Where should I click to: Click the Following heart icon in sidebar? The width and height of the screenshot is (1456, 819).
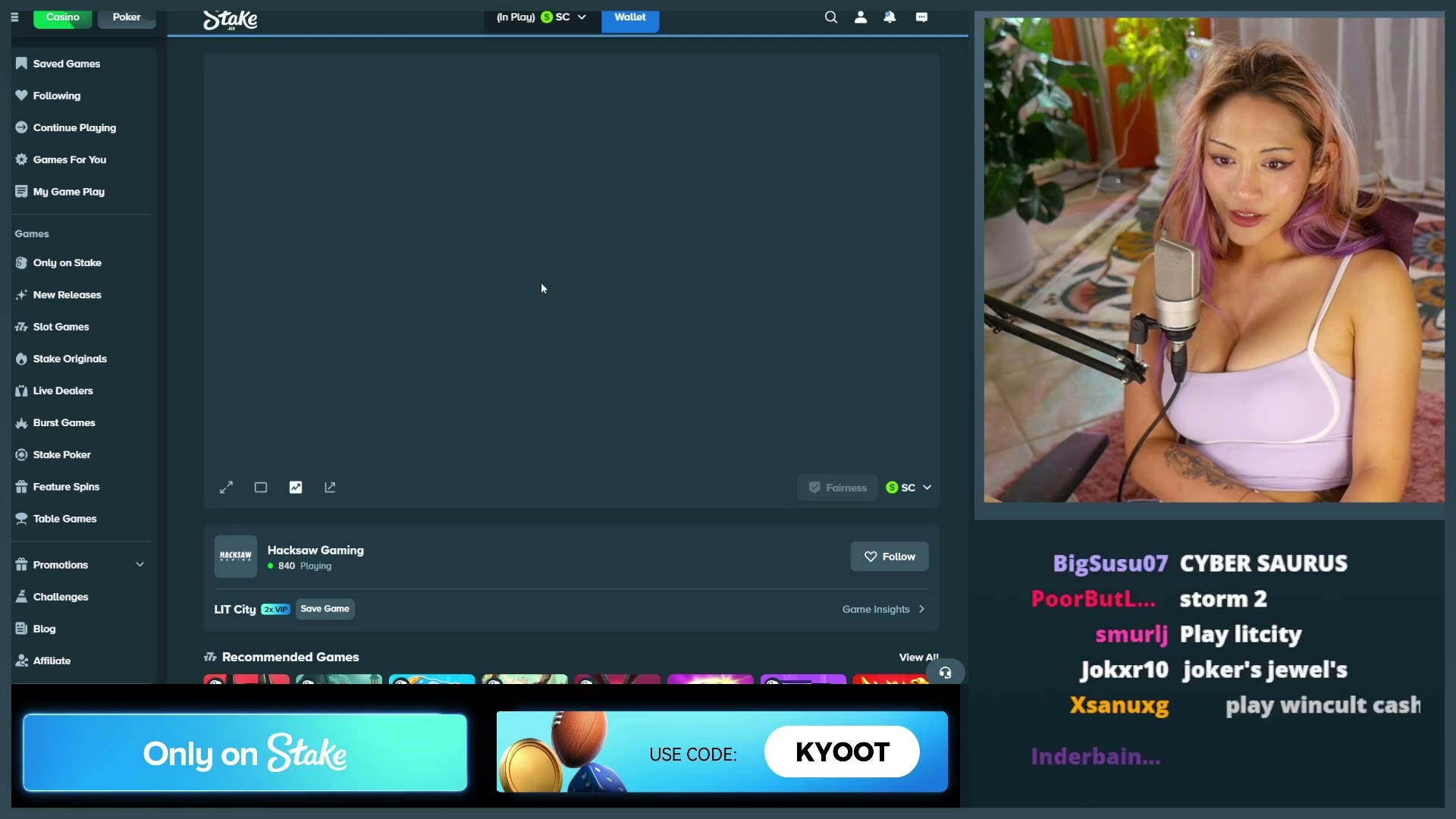(x=21, y=96)
